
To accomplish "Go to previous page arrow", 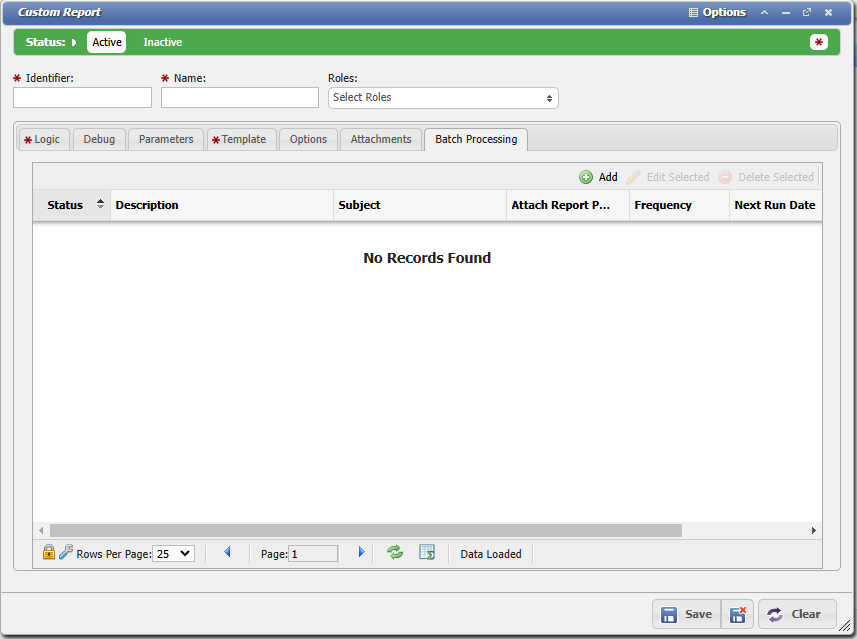I will (x=227, y=552).
